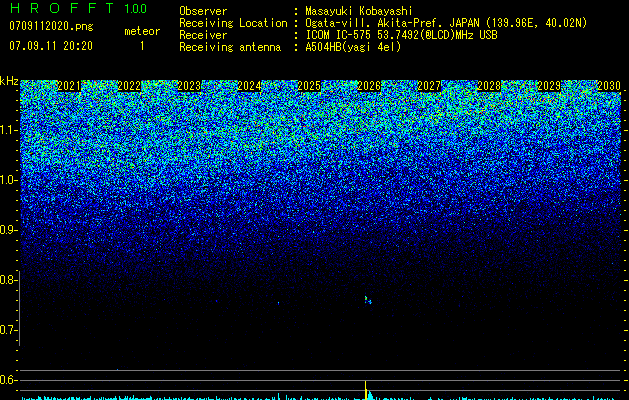Image resolution: width=629 pixels, height=400 pixels.
Task: Click the 0.6 kHz axis label
Action: pyautogui.click(x=8, y=380)
